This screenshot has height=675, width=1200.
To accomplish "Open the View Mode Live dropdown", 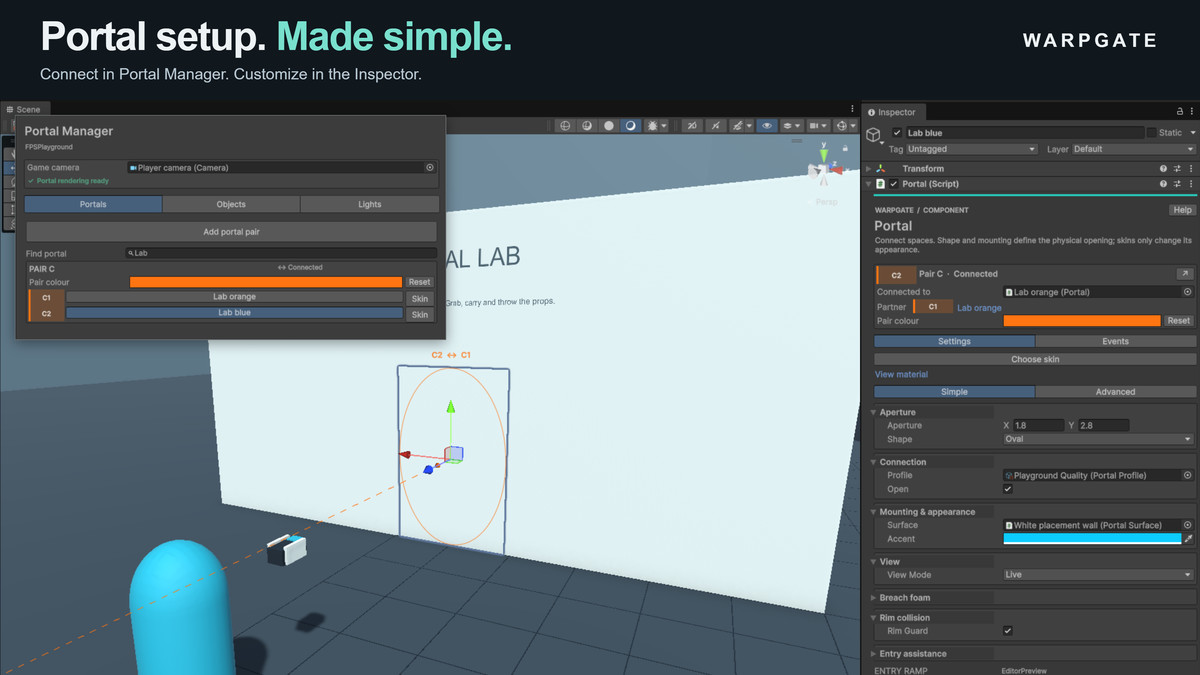I will coord(1098,575).
